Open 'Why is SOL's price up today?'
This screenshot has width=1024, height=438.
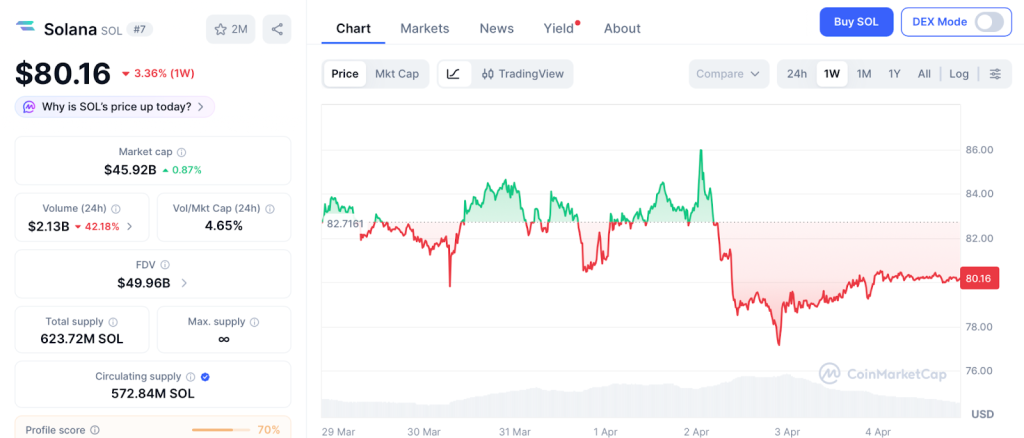(115, 107)
